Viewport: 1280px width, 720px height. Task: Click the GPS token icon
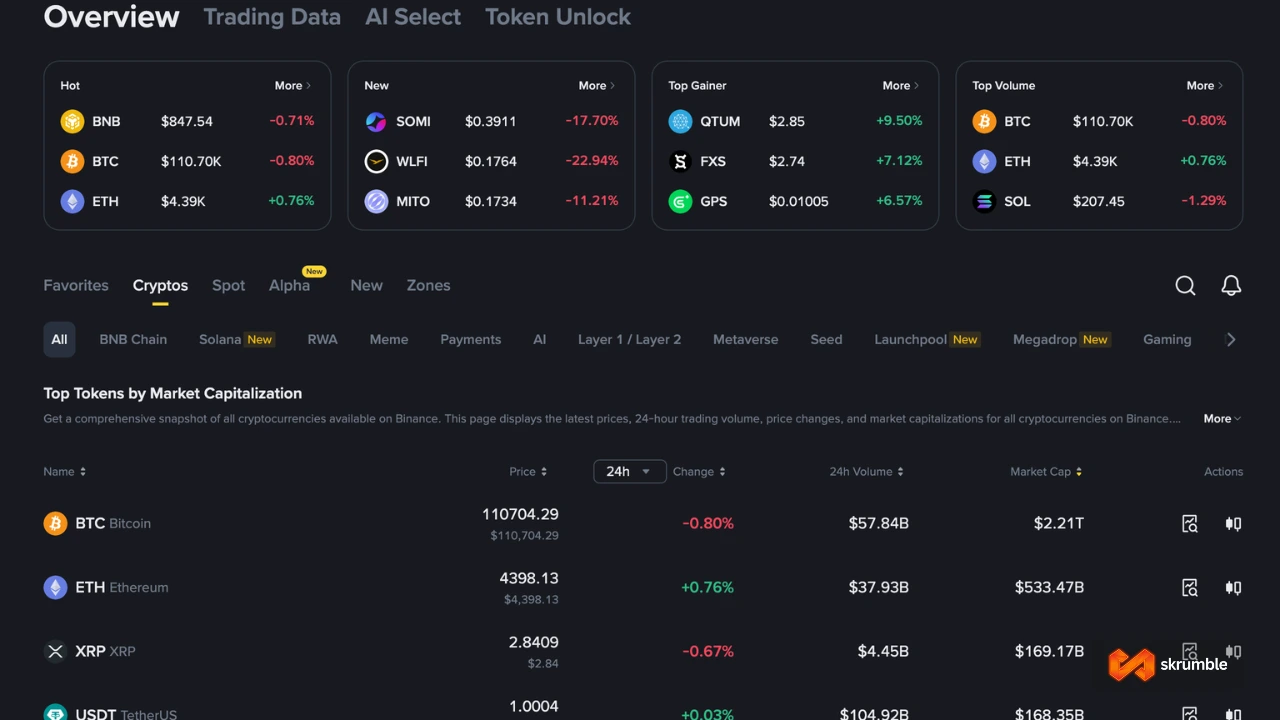pos(680,201)
